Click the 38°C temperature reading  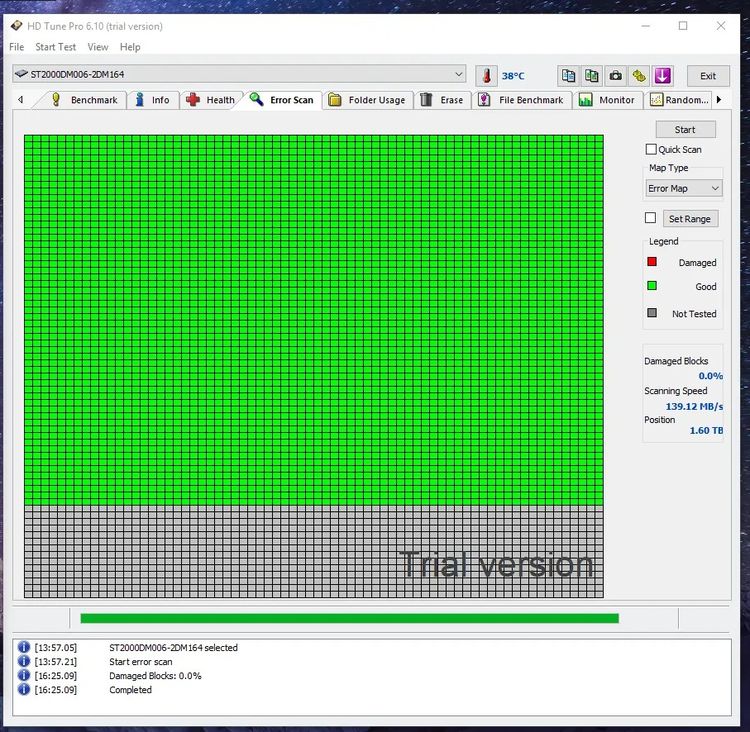[x=513, y=76]
